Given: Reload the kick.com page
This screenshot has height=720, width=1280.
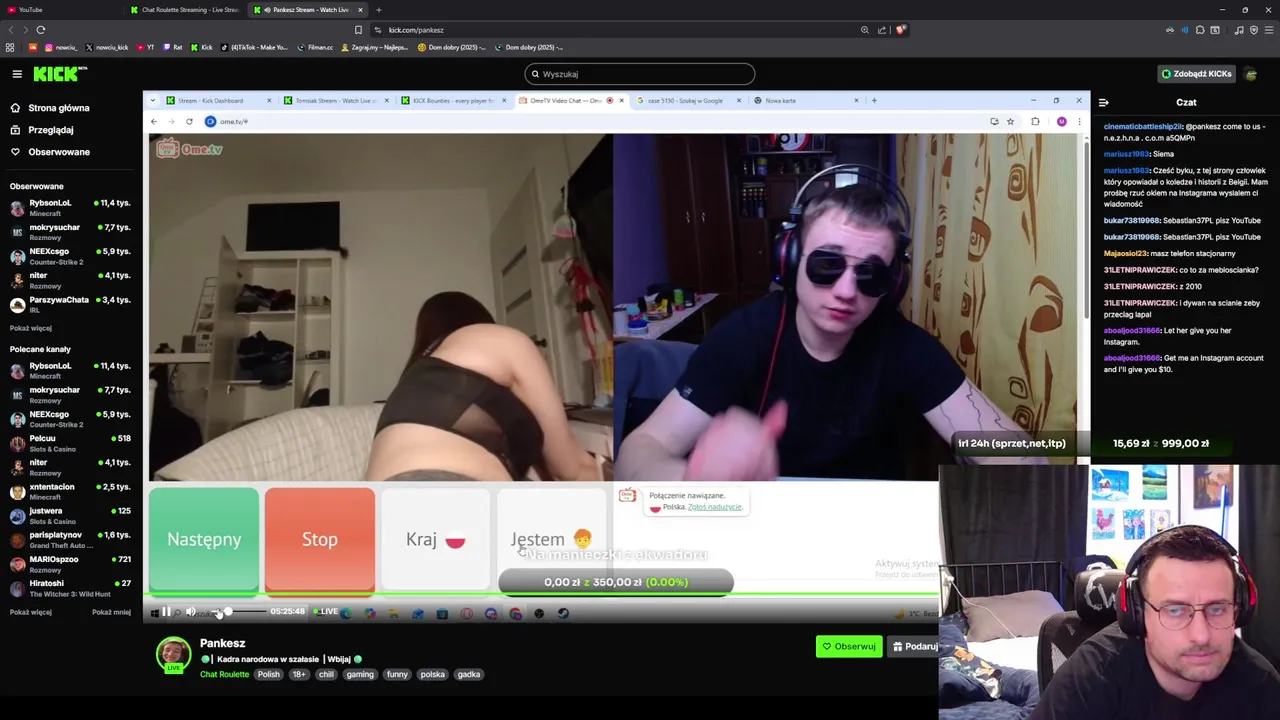Looking at the screenshot, I should (40, 30).
